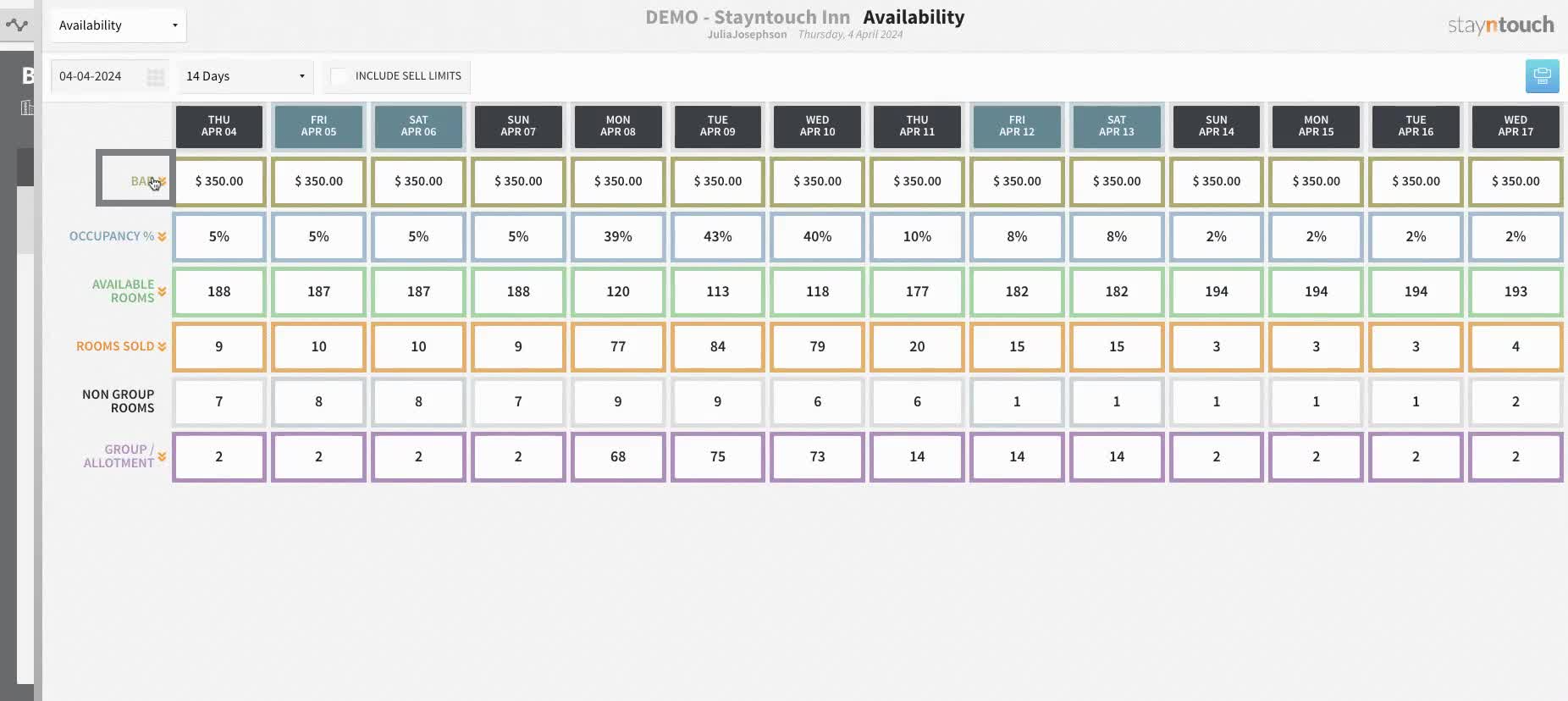
Task: Click the analytics graph icon at top left
Action: [17, 25]
